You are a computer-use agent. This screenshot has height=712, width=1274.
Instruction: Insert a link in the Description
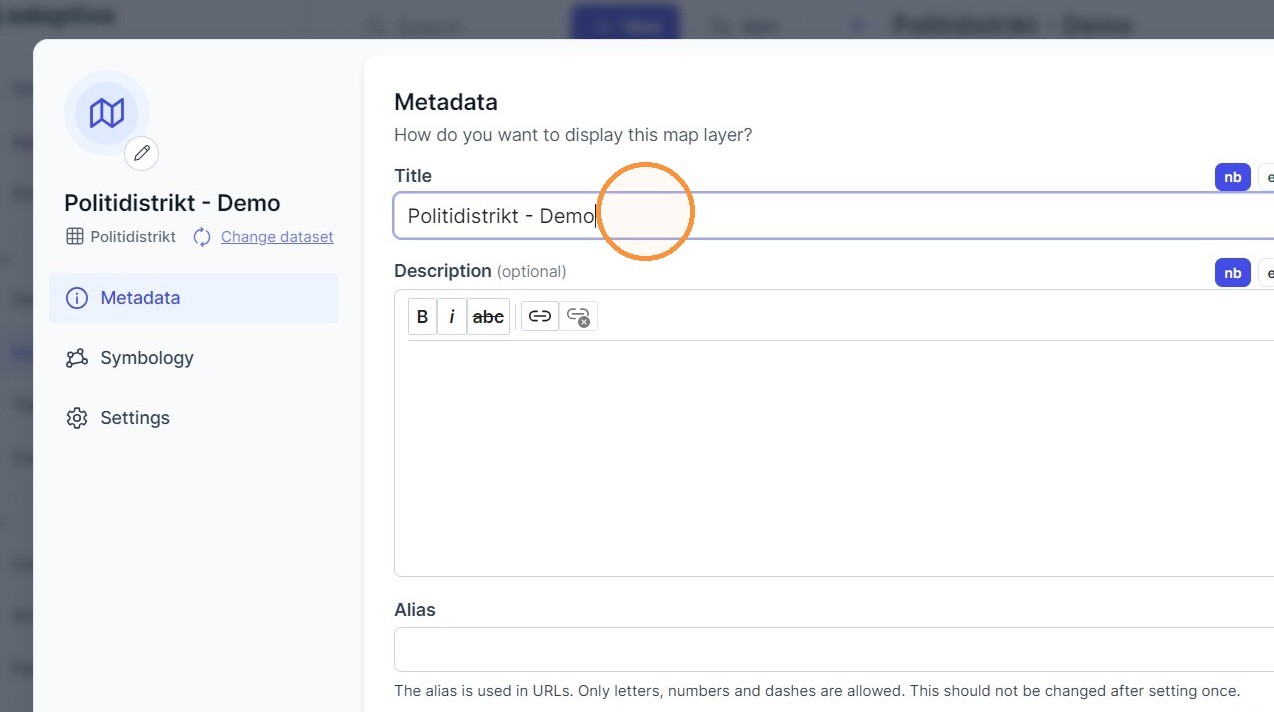coord(540,317)
